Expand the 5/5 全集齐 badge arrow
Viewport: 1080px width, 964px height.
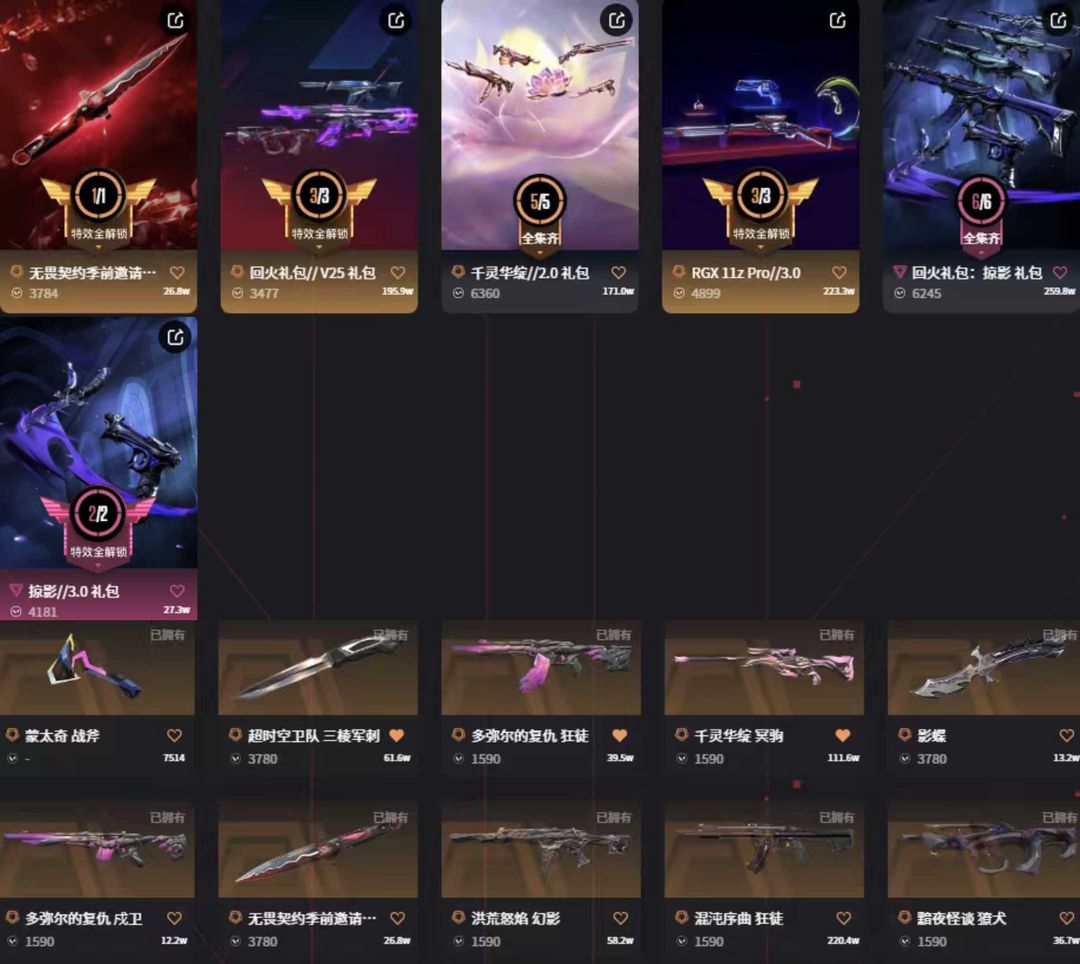coord(539,252)
